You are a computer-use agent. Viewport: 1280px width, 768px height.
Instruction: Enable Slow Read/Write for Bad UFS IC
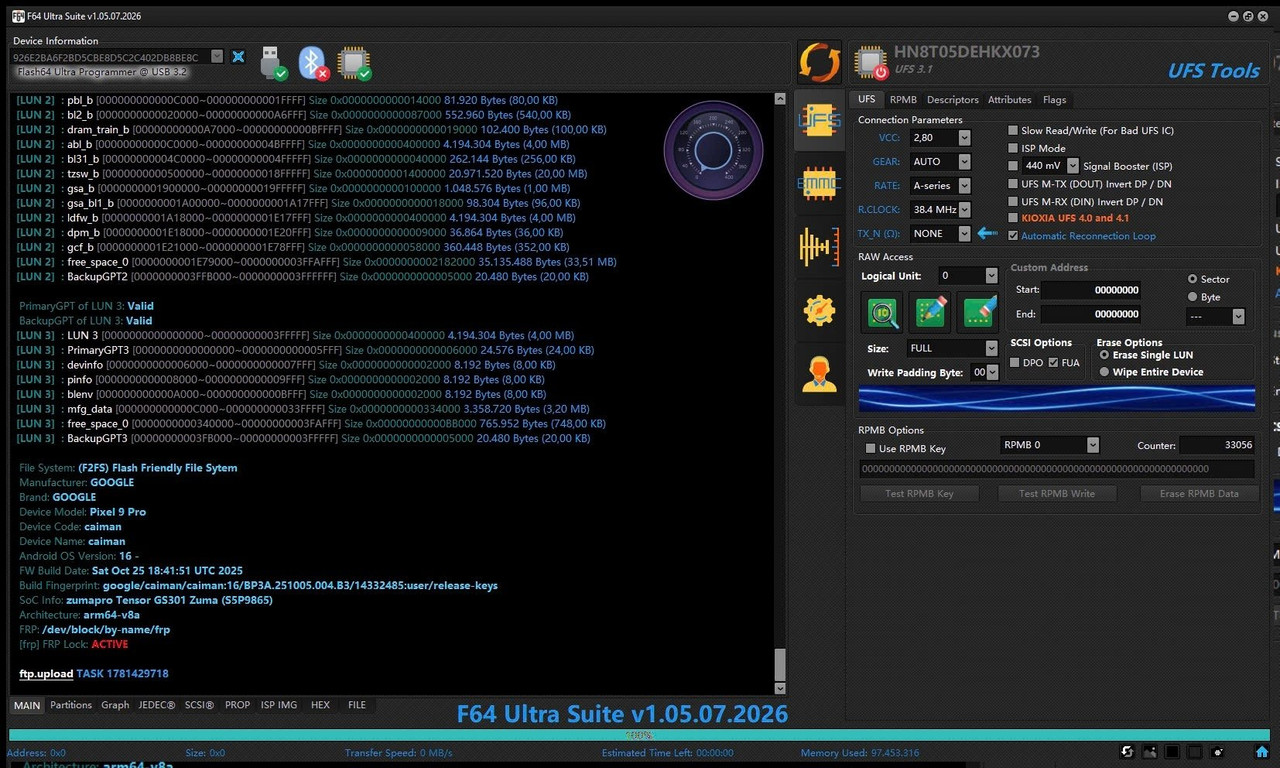coord(1013,131)
